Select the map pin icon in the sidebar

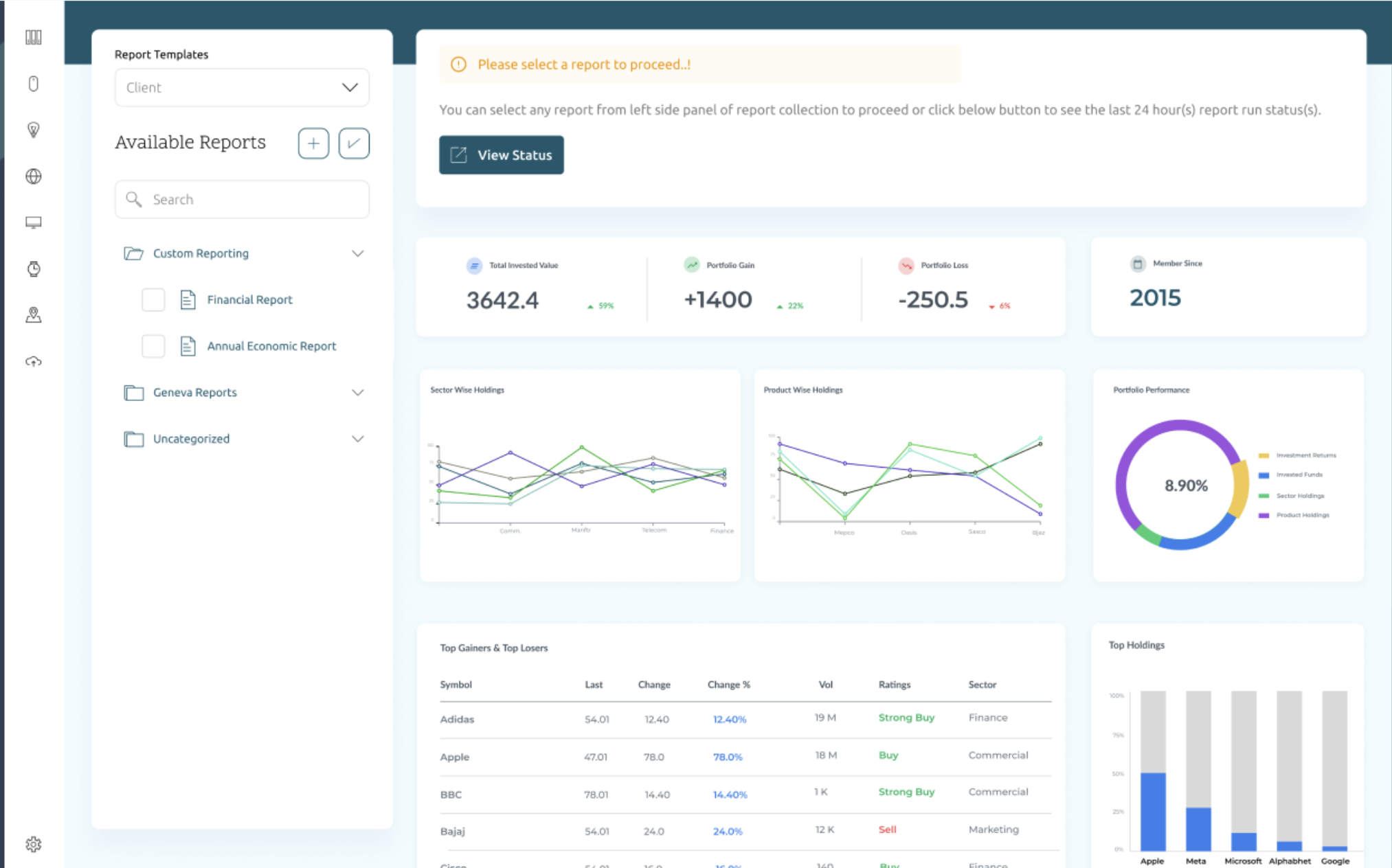pyautogui.click(x=33, y=315)
